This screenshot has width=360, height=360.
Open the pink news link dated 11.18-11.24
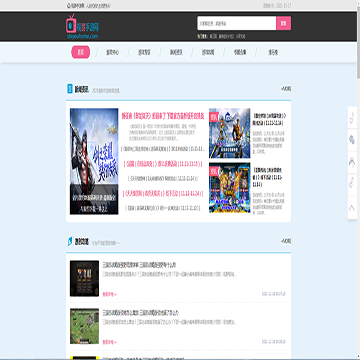click(163, 193)
